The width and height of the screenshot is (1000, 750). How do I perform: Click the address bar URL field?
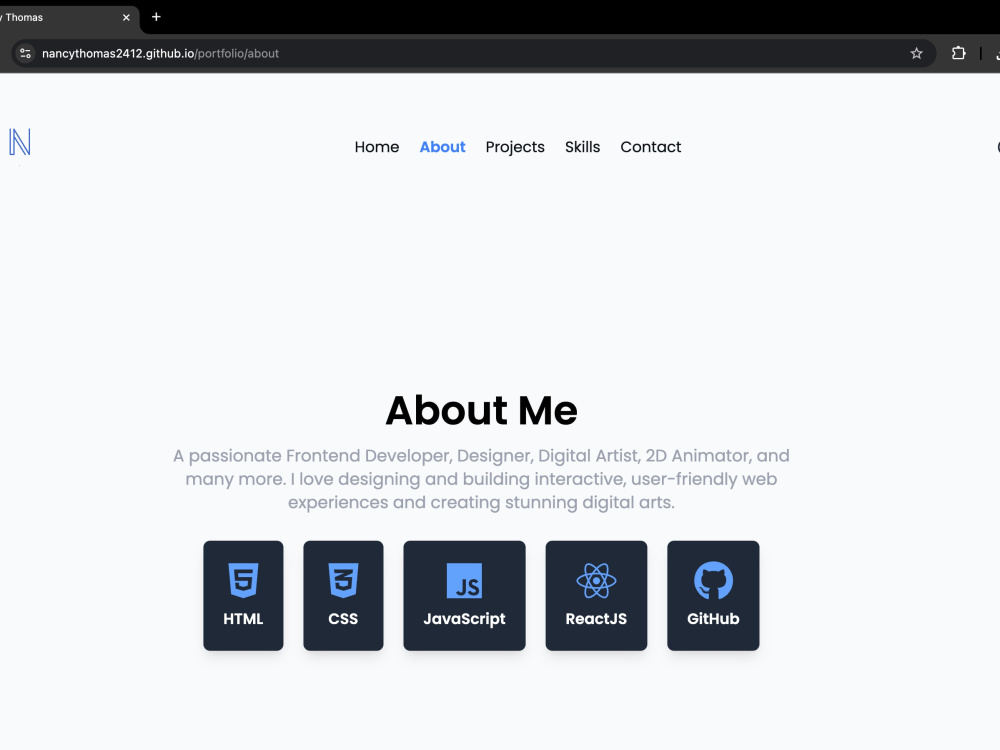coord(473,54)
